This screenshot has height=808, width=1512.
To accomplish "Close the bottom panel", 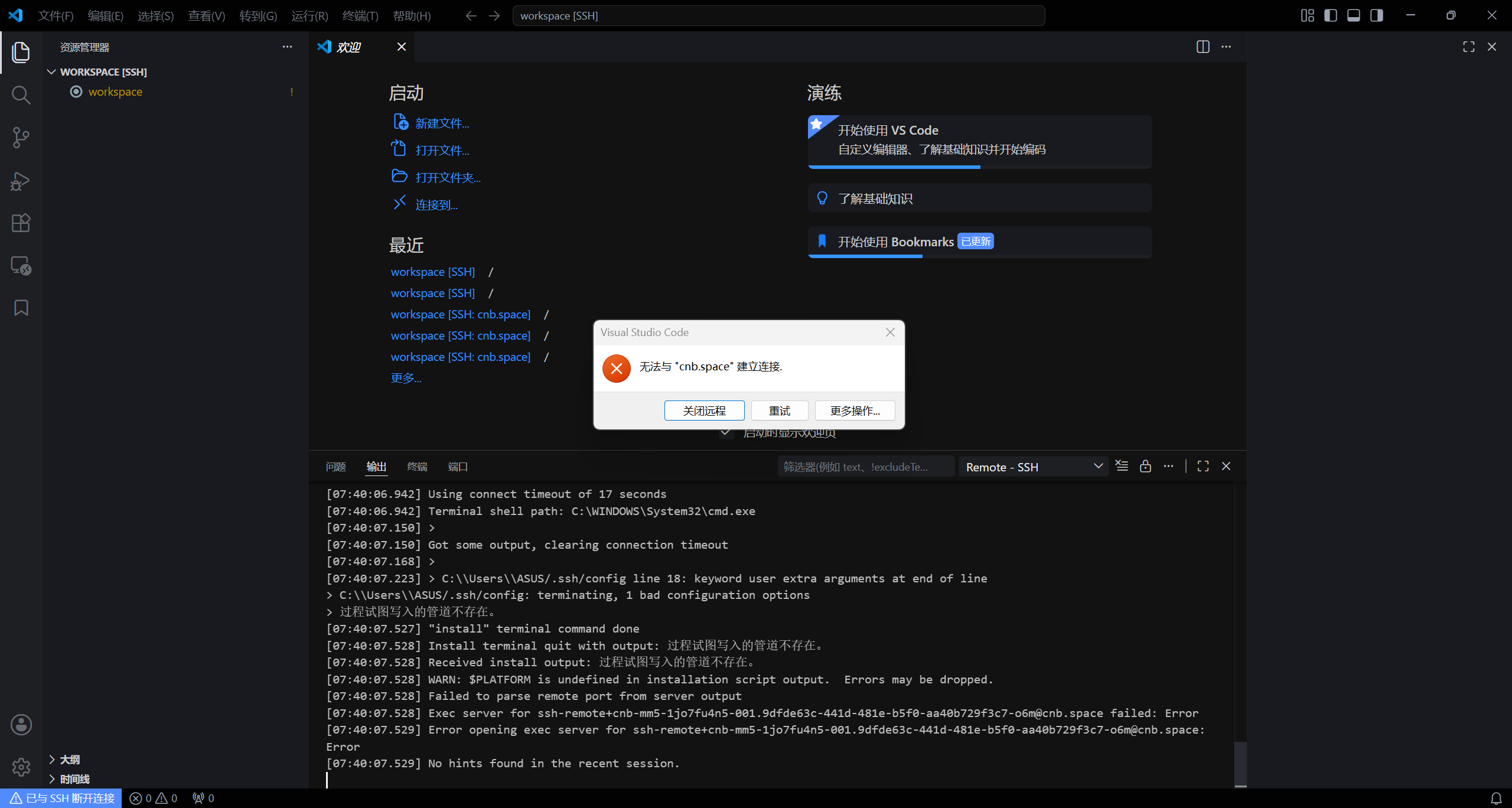I will click(1226, 466).
